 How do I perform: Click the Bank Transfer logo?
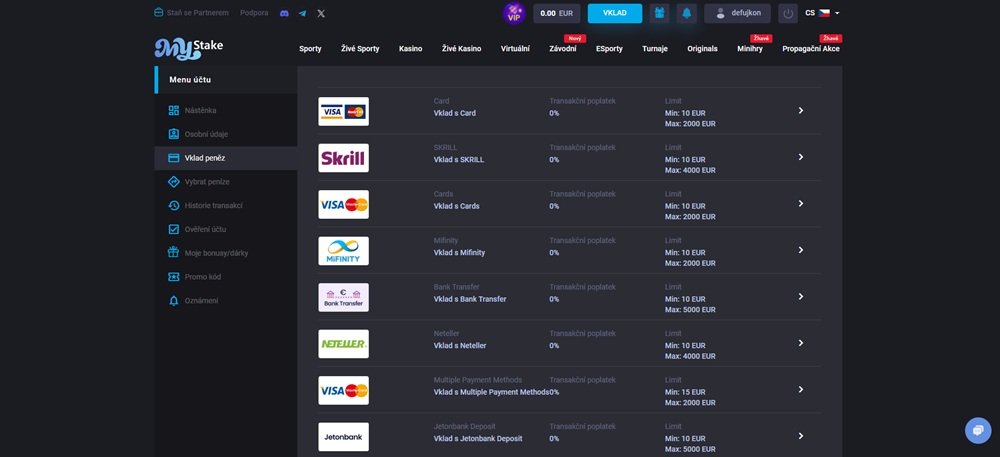point(343,298)
